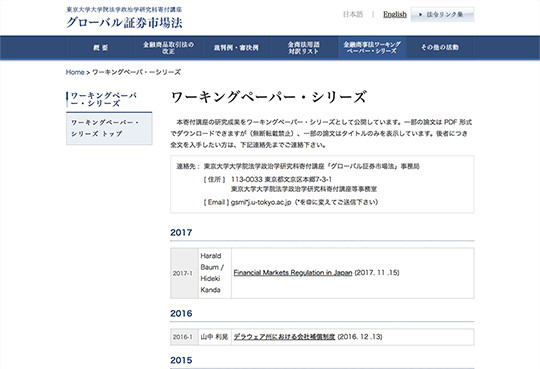The image size is (540, 369).
Task: Click the date (2017. 11 .15) text
Action: click(377, 273)
